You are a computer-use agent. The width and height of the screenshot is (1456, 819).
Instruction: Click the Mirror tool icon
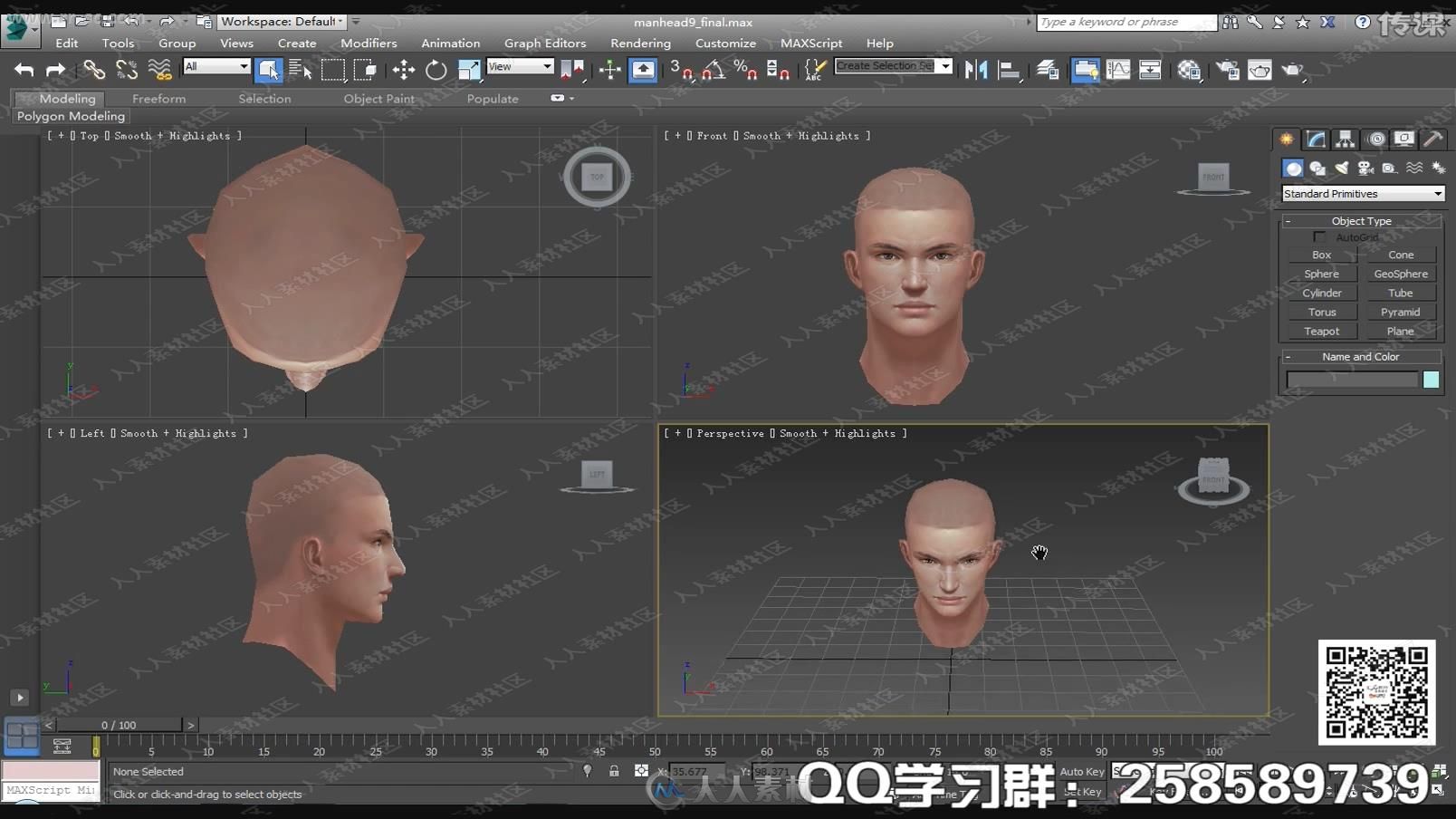[976, 70]
